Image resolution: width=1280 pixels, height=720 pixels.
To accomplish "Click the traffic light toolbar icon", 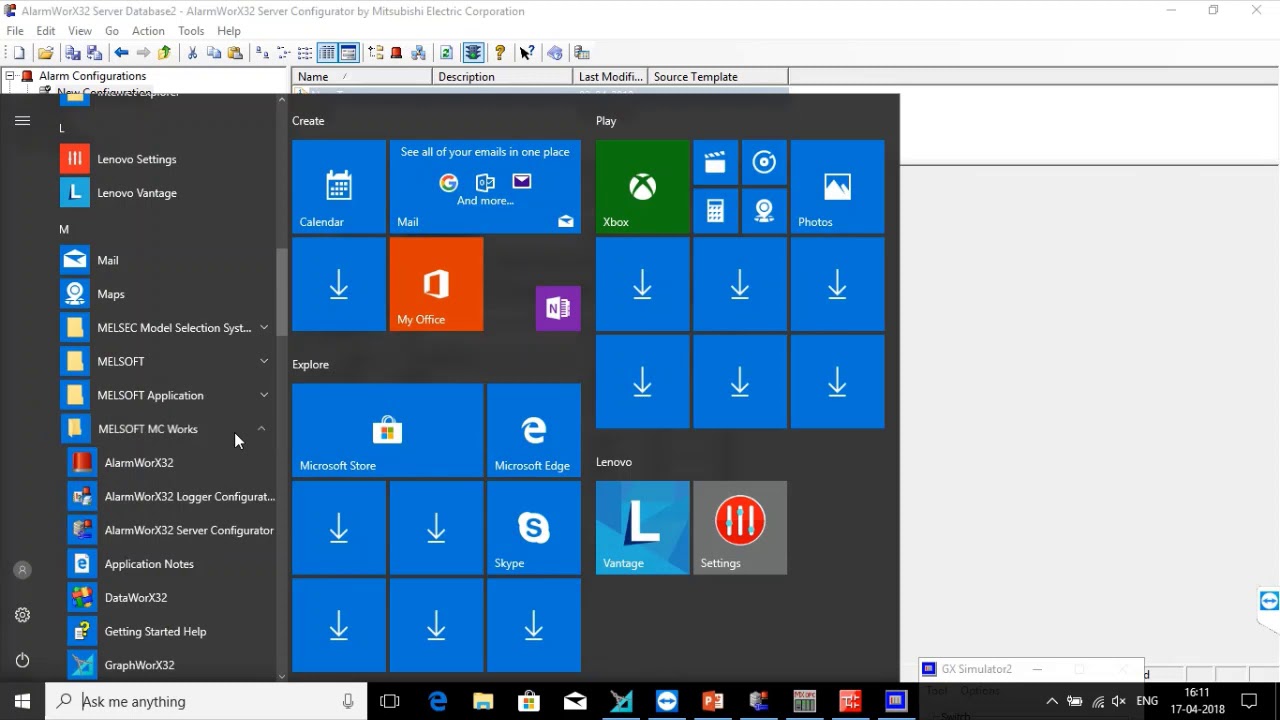I will pos(473,53).
